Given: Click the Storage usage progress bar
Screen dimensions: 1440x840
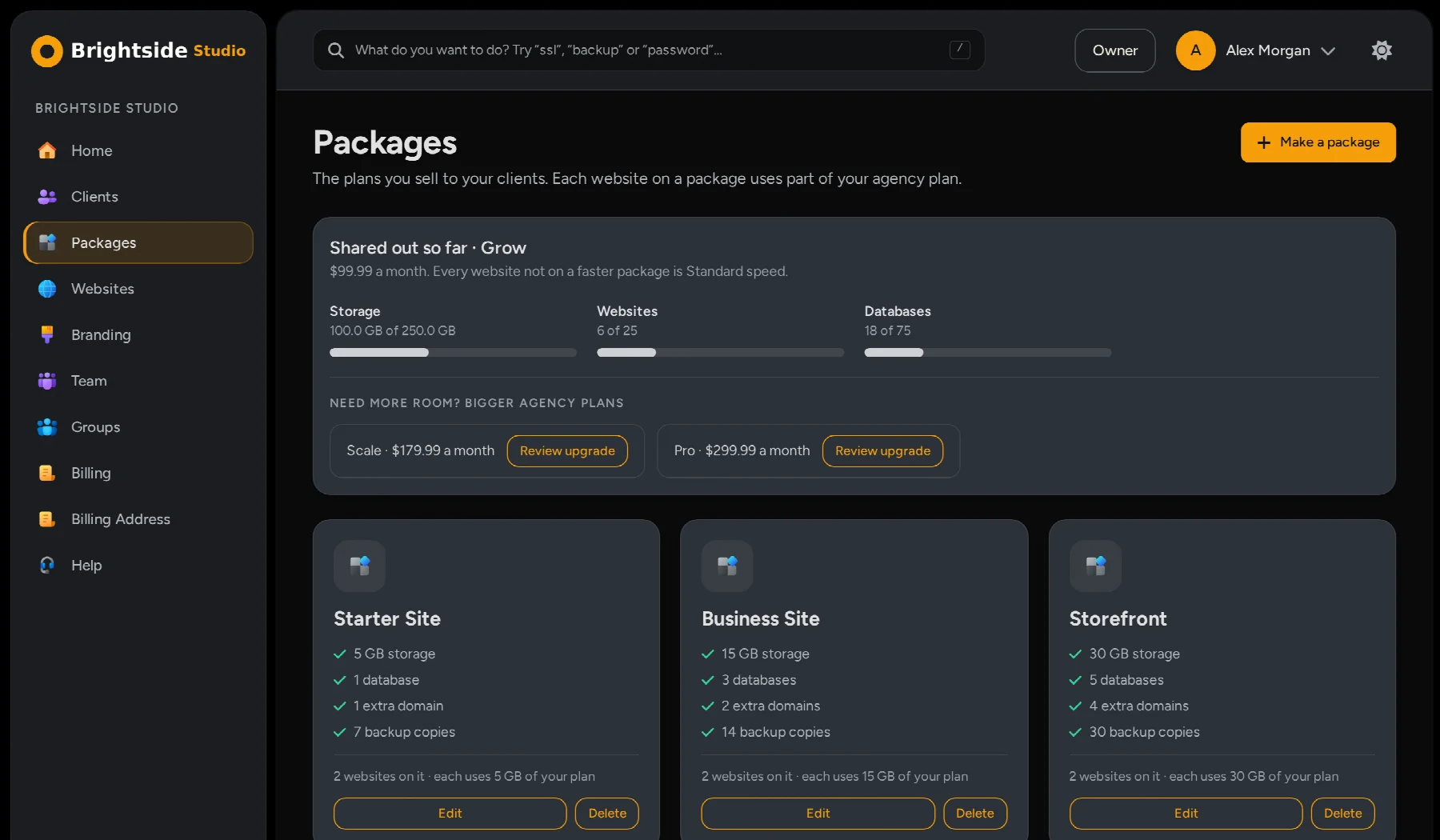Looking at the screenshot, I should (x=453, y=353).
